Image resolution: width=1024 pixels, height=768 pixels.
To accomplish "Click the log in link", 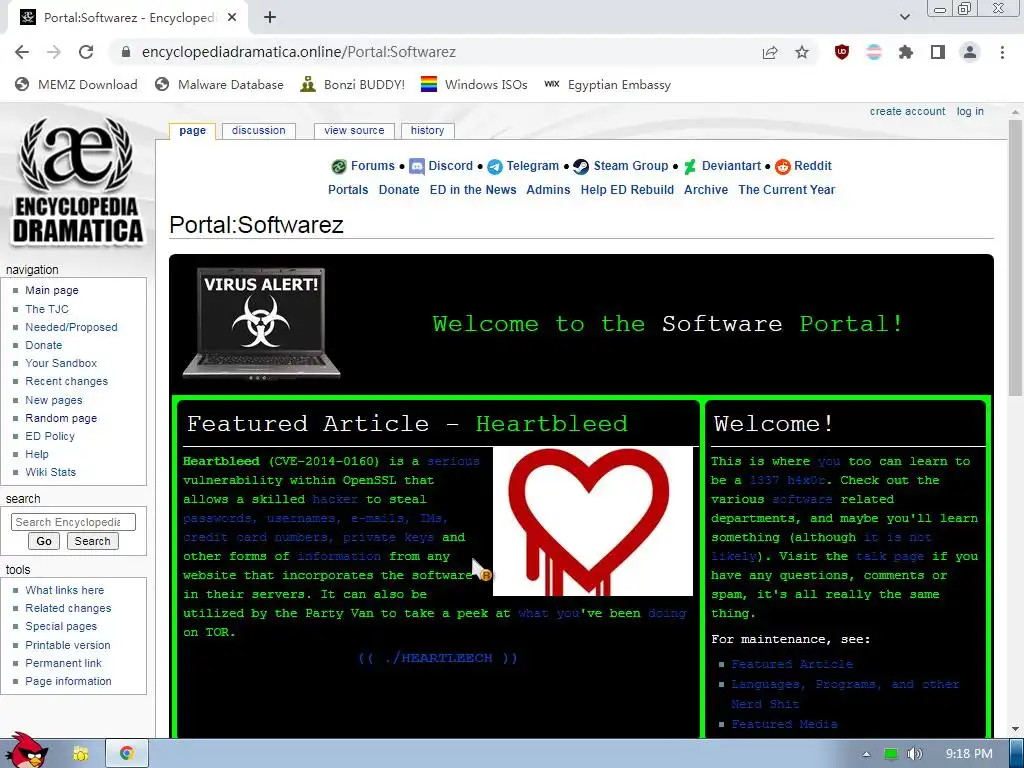I will coord(970,112).
